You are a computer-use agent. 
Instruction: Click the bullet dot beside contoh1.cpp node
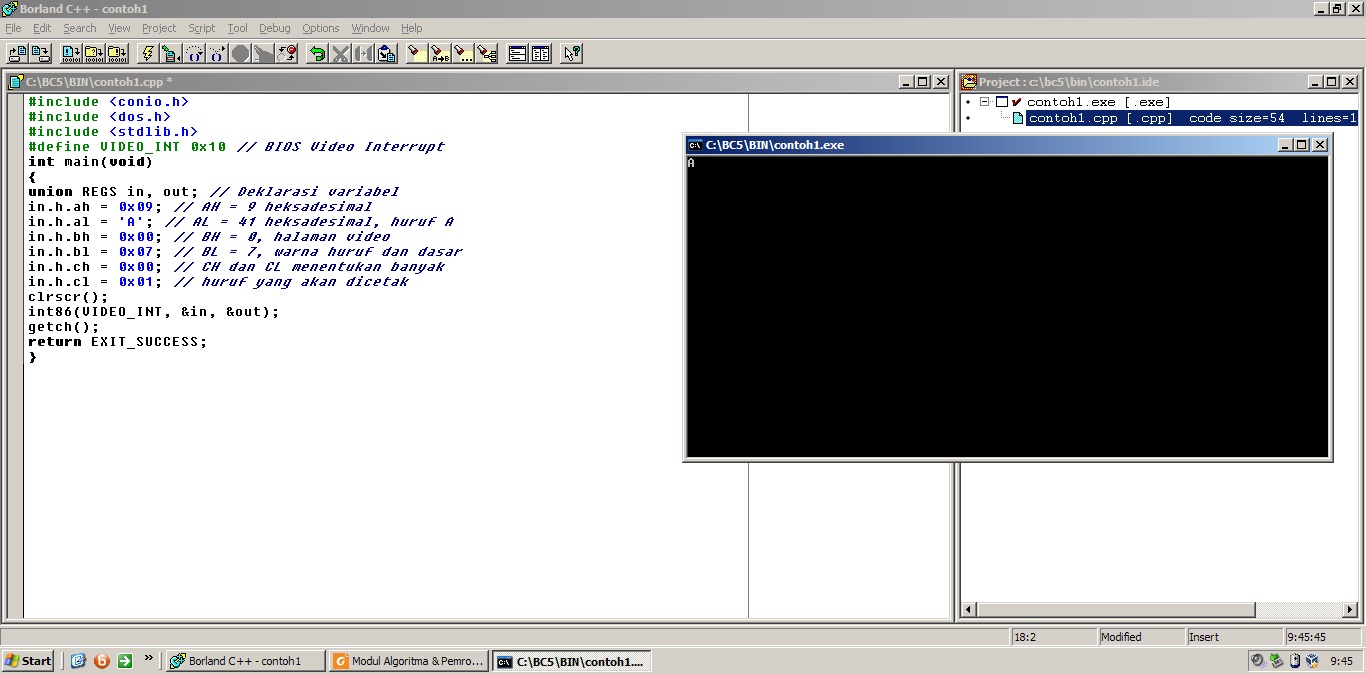(968, 118)
